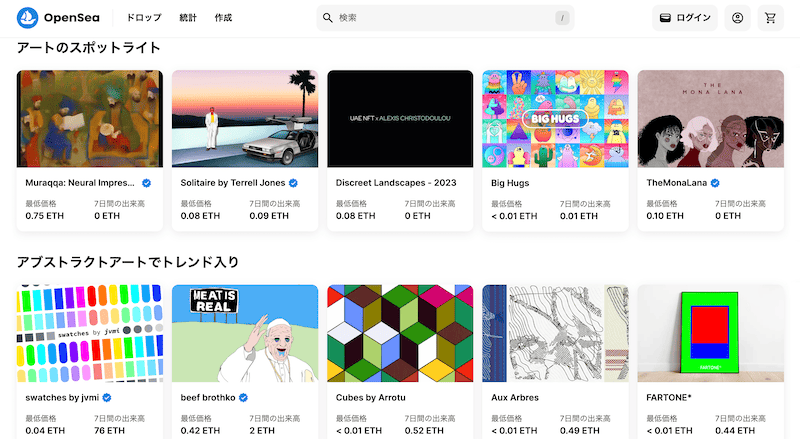Open Cubes by Arrotu geometric image
800x439 pixels.
[400, 333]
